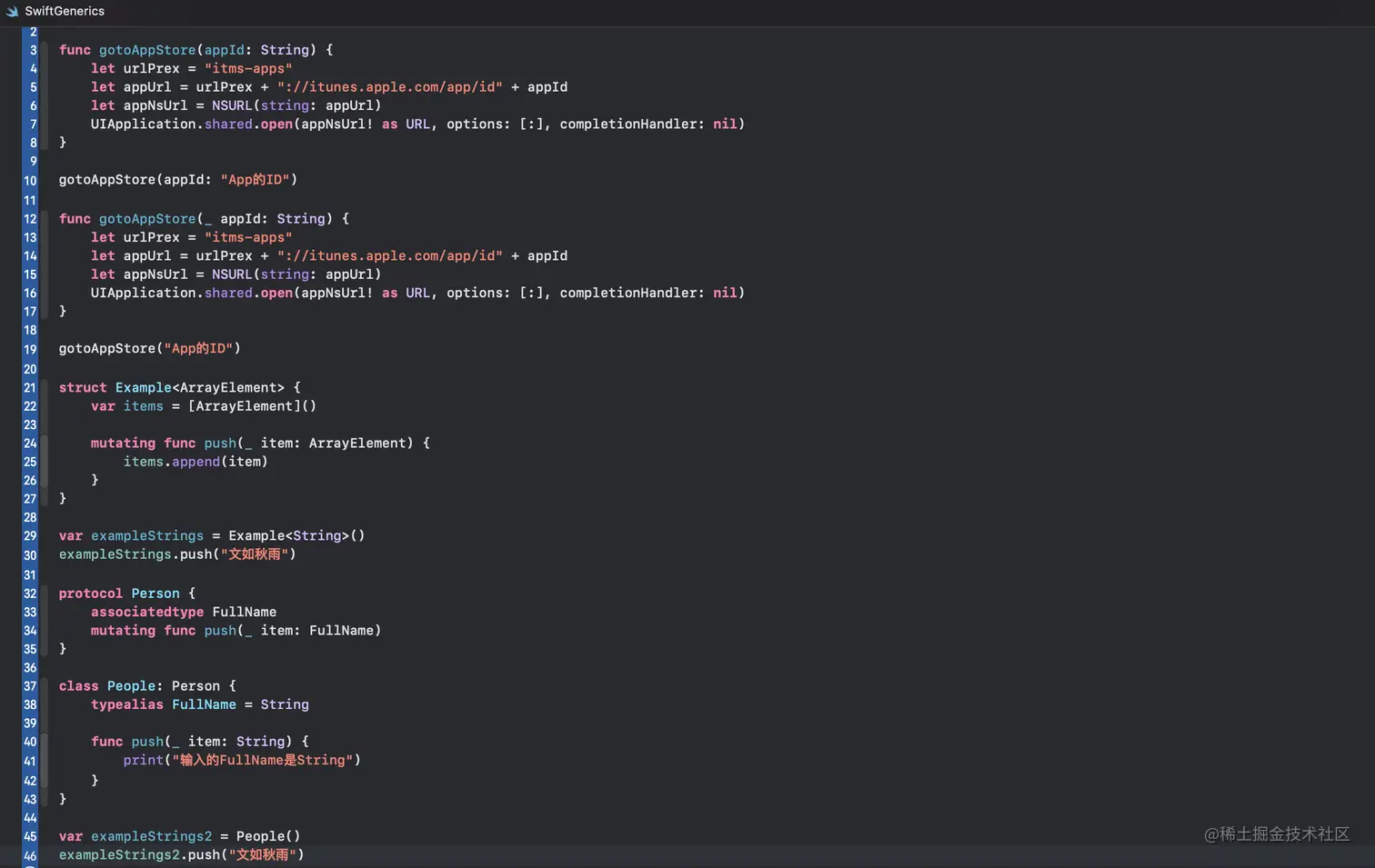
Task: Click exampleStrings2 variable on line 45
Action: tap(152, 836)
